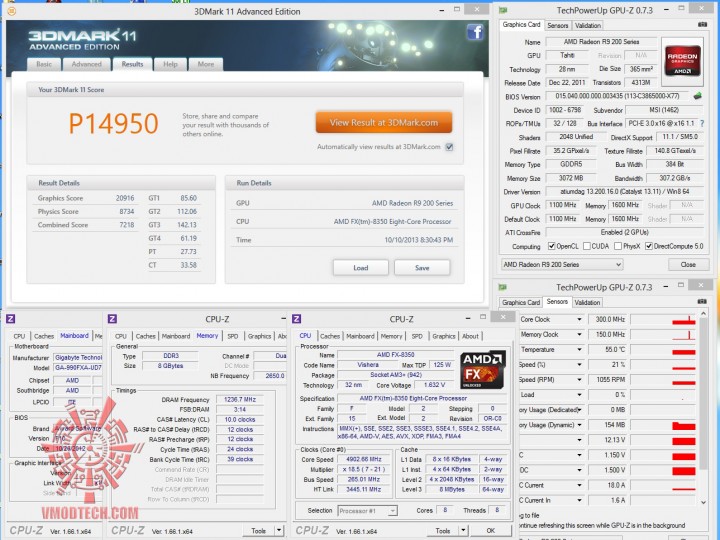720x540 pixels.
Task: Open the GPU Load sensor dropdown
Action: 579,395
